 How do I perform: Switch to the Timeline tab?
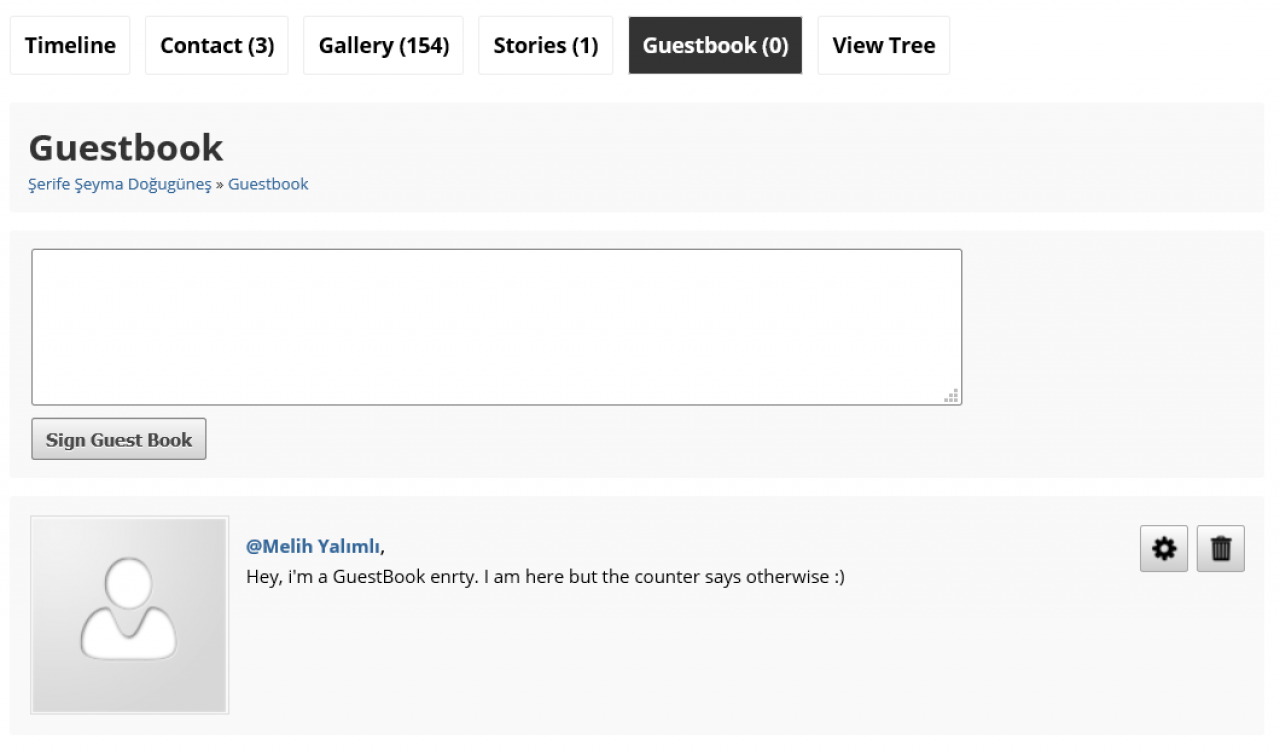click(x=70, y=45)
